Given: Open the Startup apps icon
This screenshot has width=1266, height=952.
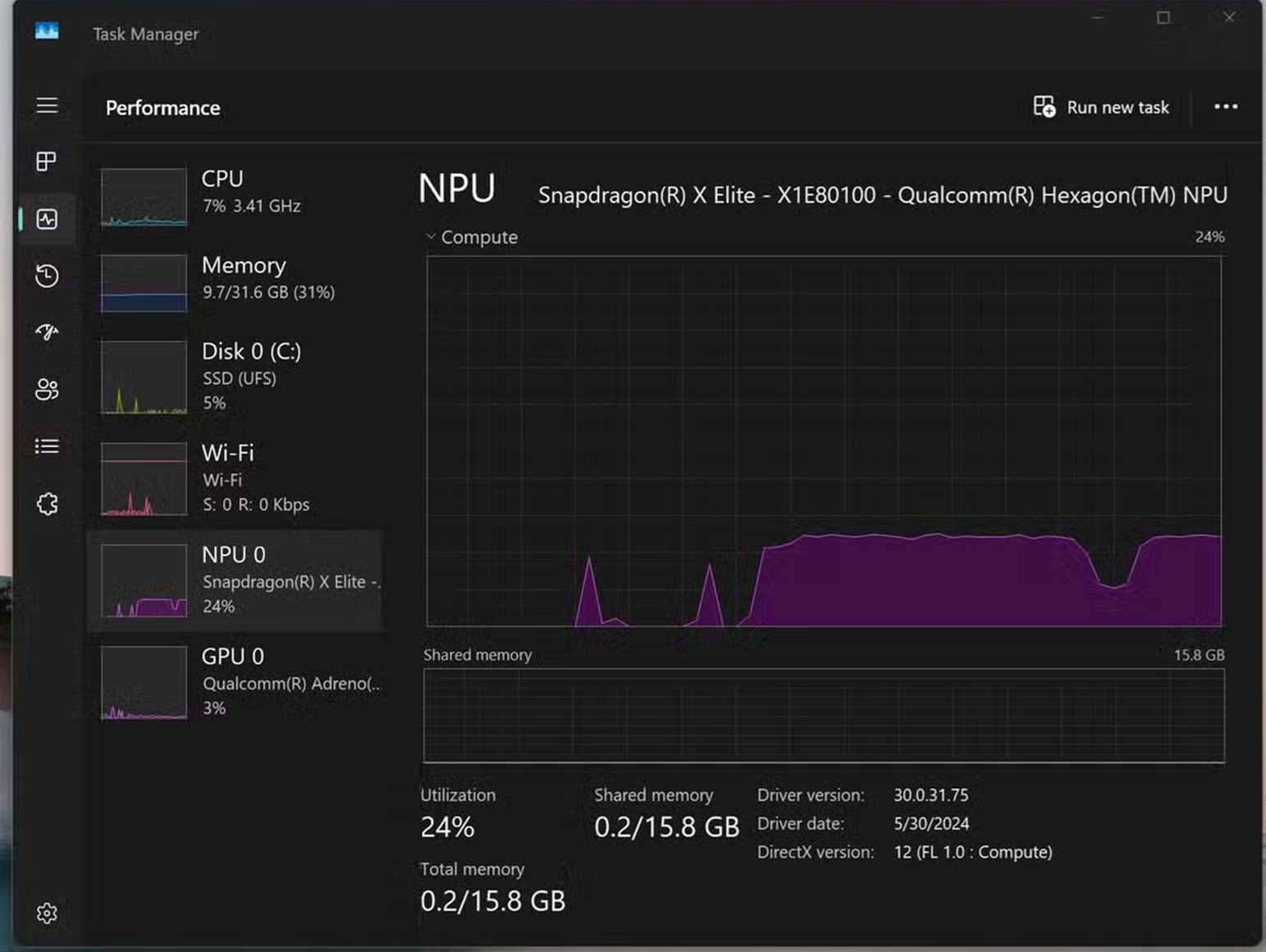Looking at the screenshot, I should (47, 332).
